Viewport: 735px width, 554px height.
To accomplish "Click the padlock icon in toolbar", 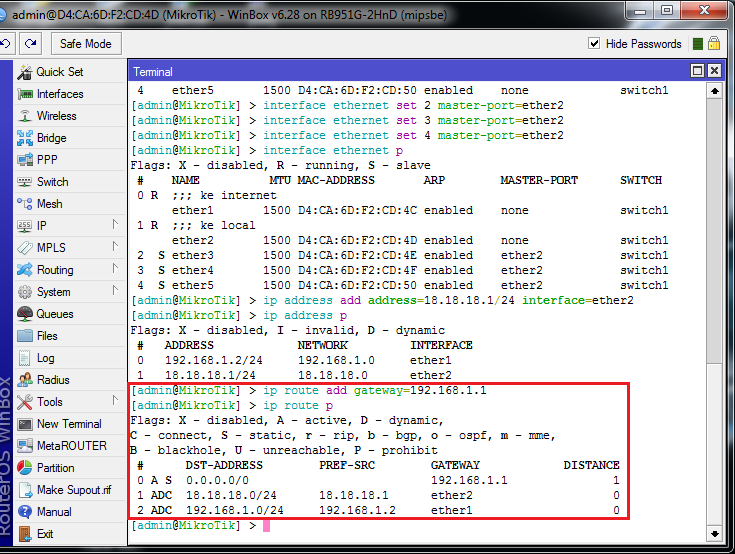I will 714,44.
